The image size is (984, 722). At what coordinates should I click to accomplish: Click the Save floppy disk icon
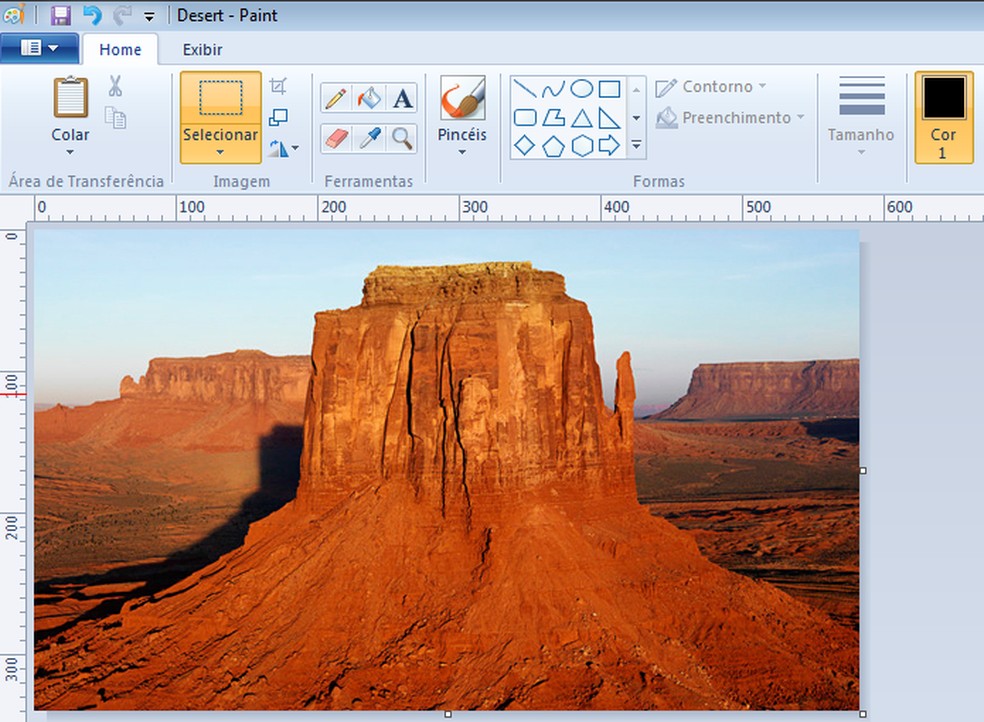point(60,15)
